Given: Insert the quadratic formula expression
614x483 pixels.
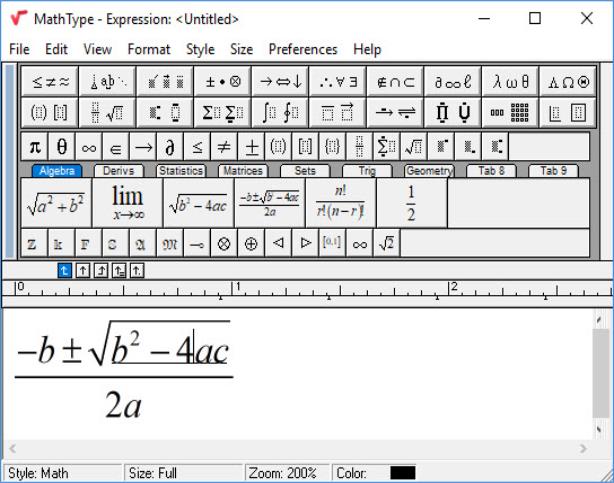Looking at the screenshot, I should coord(269,203).
